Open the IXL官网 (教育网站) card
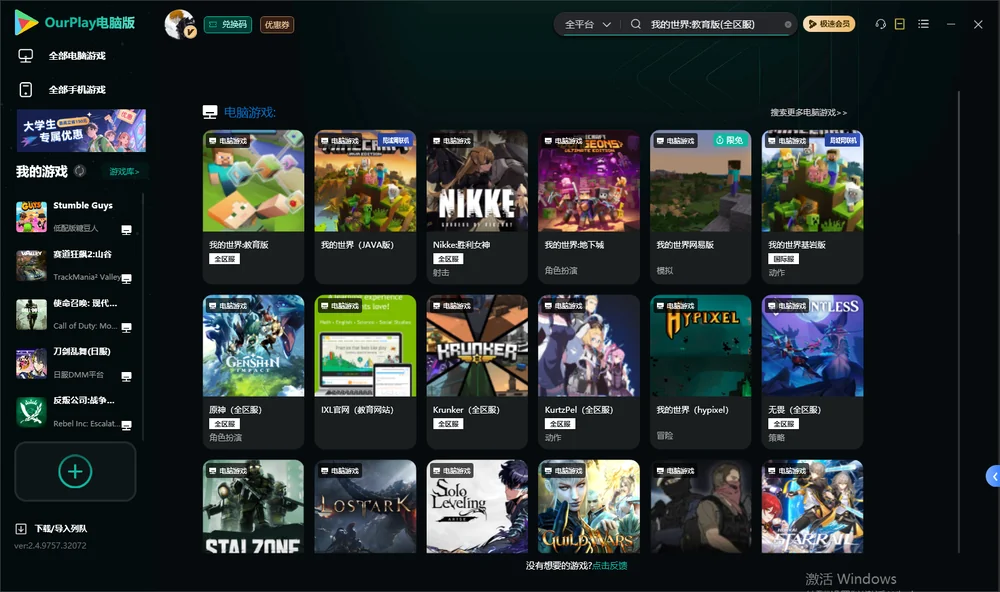1000x592 pixels. click(365, 372)
